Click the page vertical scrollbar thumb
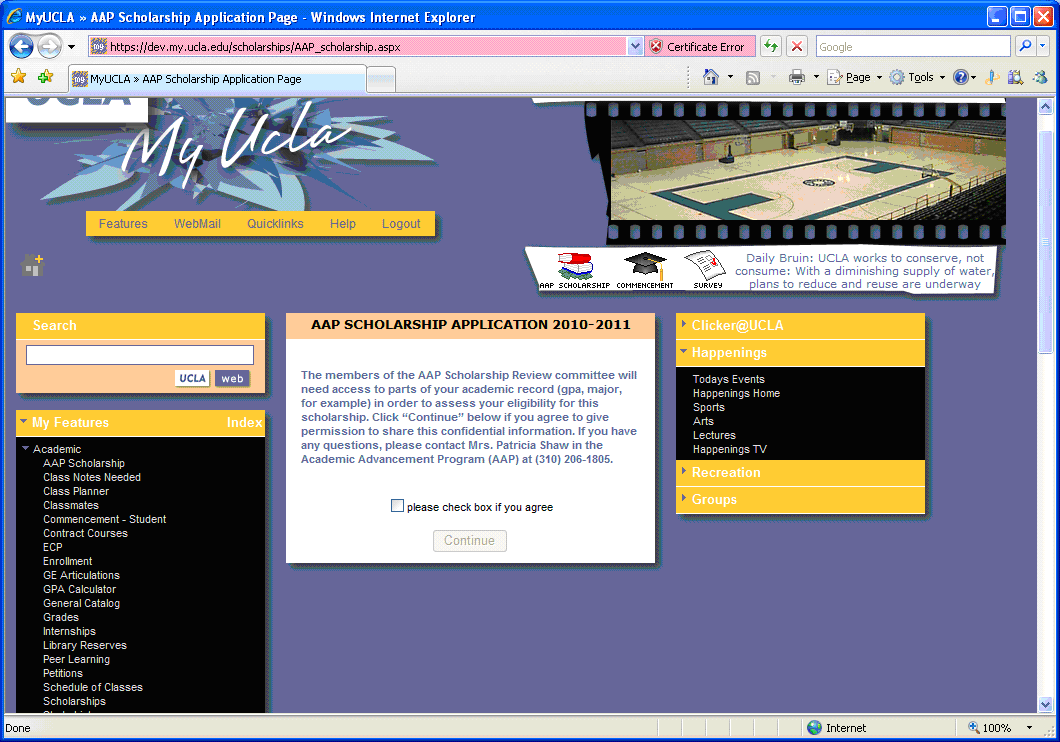The height and width of the screenshot is (742, 1060). tap(1046, 240)
